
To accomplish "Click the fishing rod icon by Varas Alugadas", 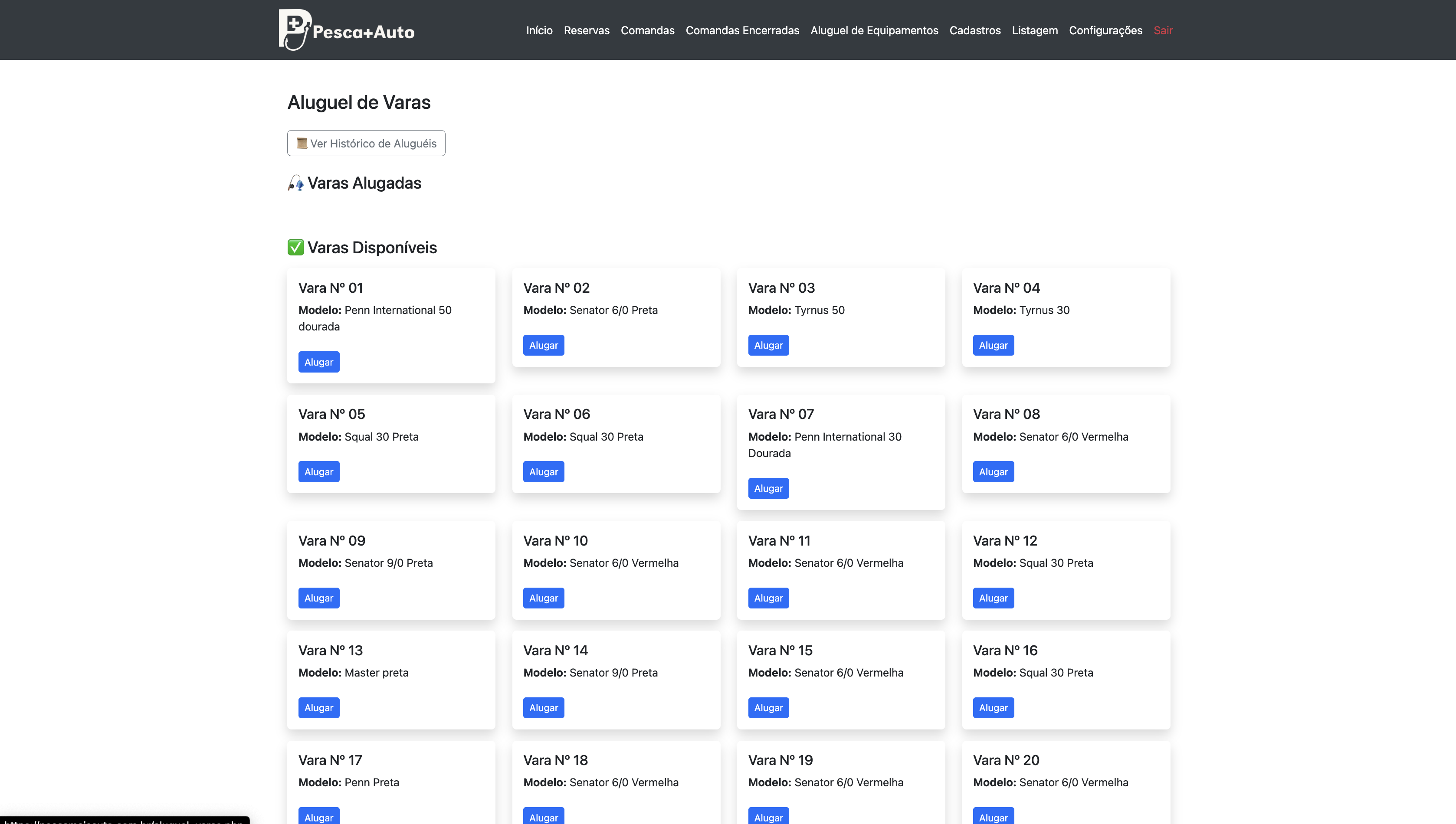I will [x=295, y=183].
